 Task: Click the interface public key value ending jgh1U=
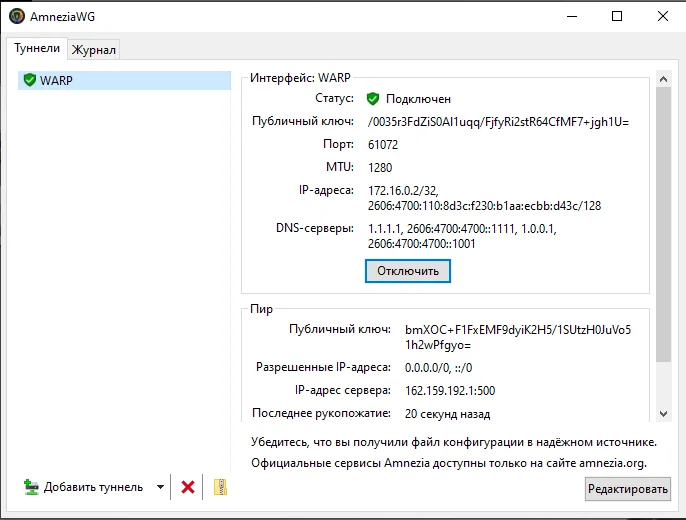498,122
